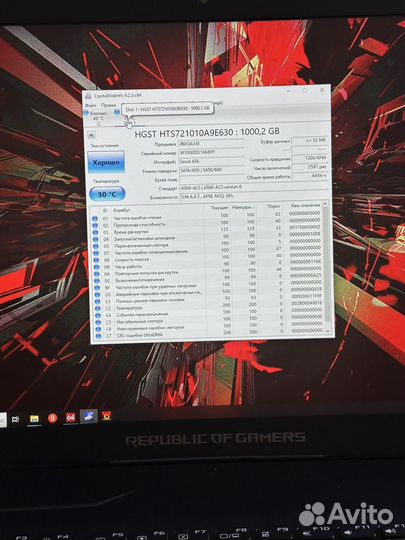This screenshot has height=540, width=405.
Task: Click the SMART table vertical scrollbar thumb
Action: point(326,263)
